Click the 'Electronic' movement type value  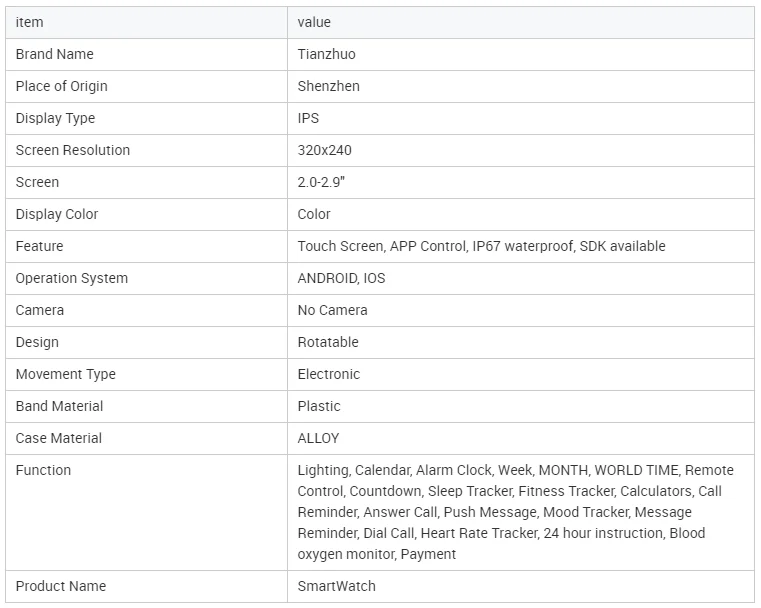click(328, 374)
